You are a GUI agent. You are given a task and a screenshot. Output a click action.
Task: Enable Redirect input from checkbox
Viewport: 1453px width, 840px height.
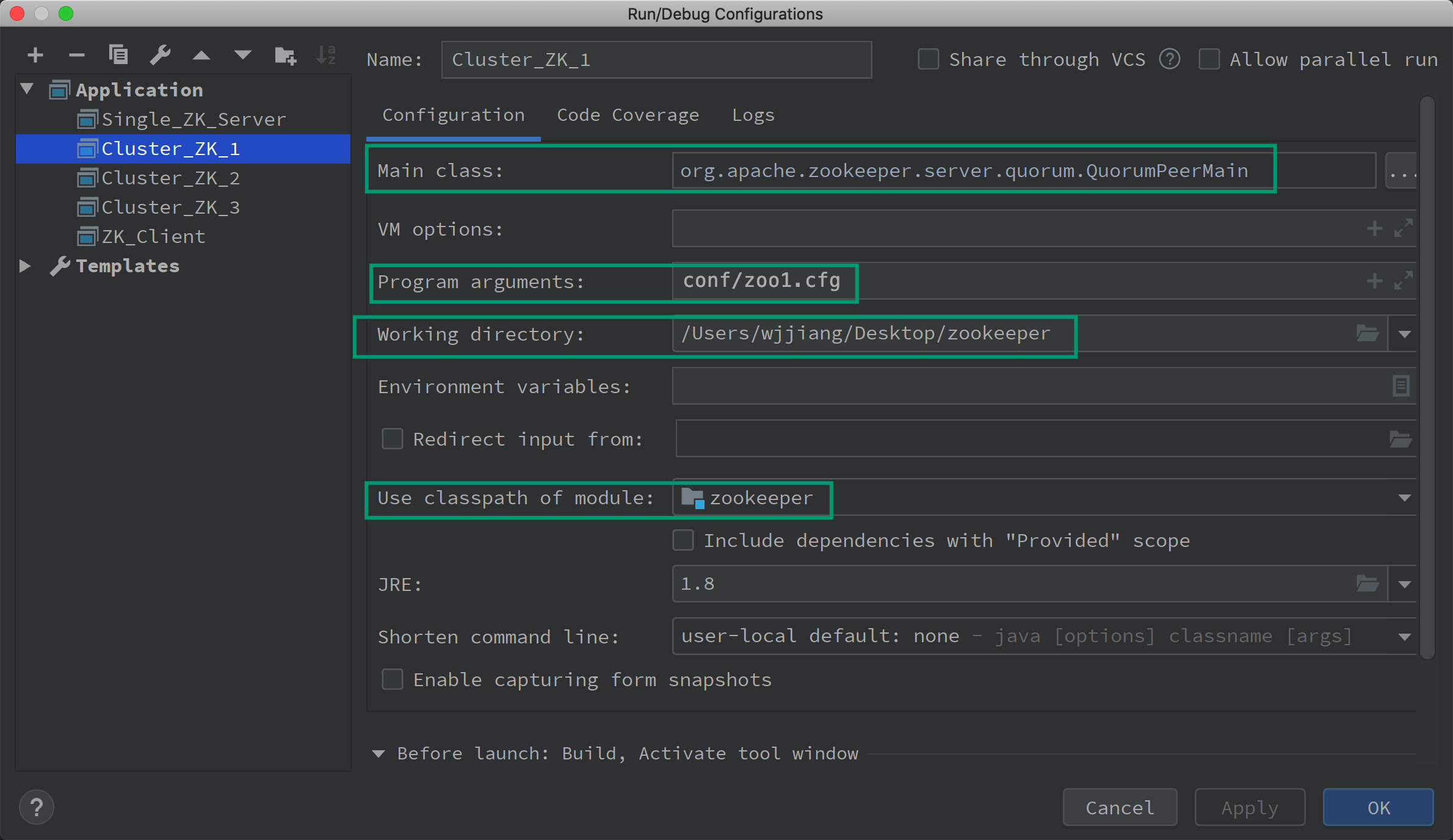coord(393,438)
